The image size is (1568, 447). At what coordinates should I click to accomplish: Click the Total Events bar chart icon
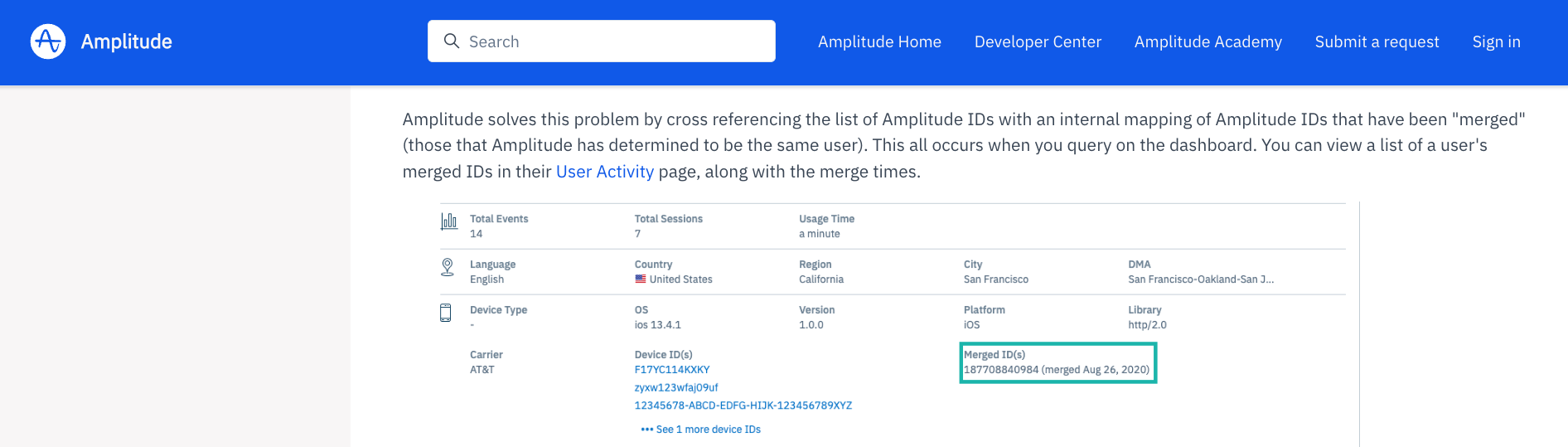(449, 221)
